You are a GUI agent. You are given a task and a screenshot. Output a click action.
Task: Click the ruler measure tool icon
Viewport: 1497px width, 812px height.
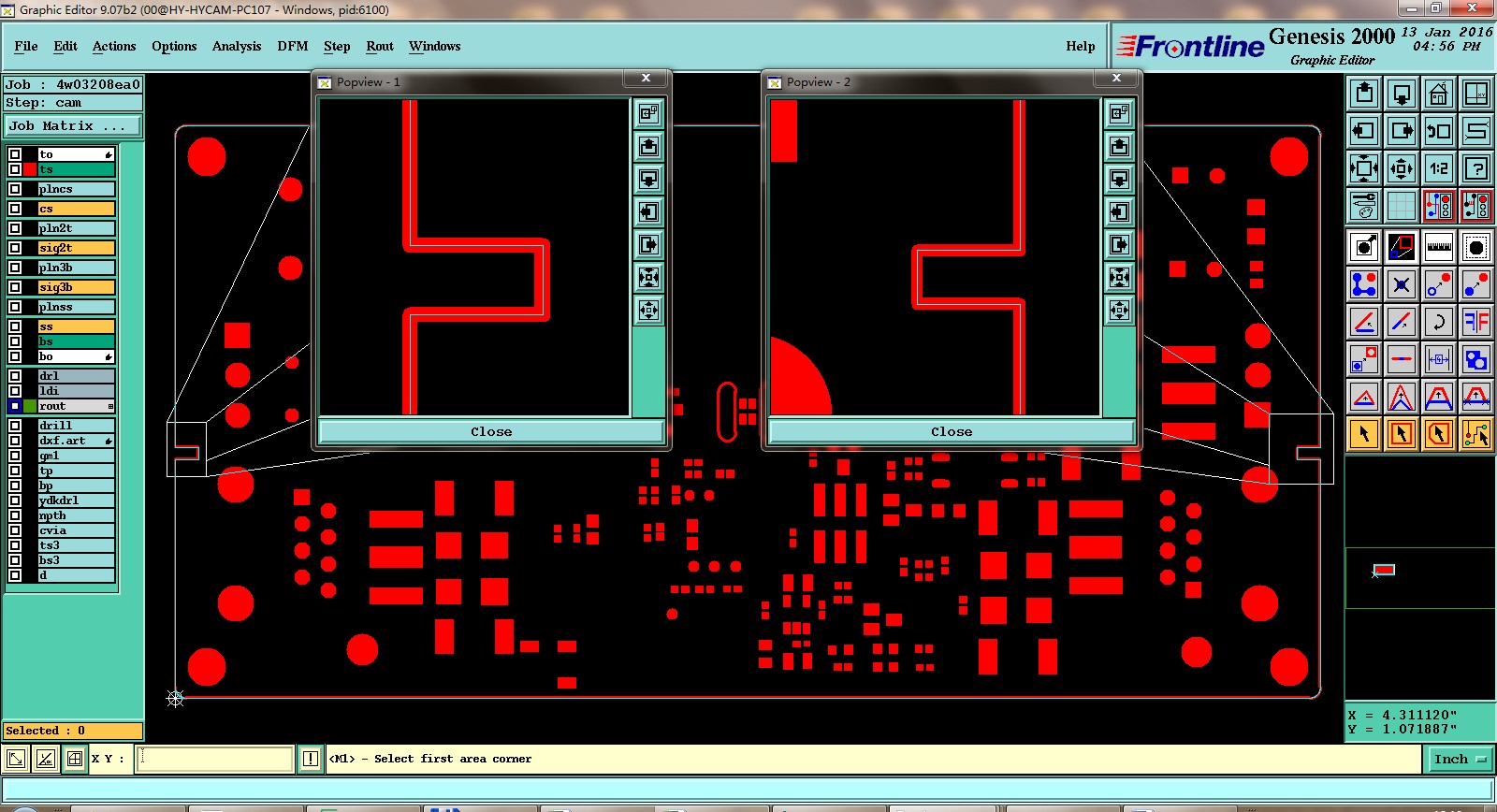click(x=1439, y=247)
